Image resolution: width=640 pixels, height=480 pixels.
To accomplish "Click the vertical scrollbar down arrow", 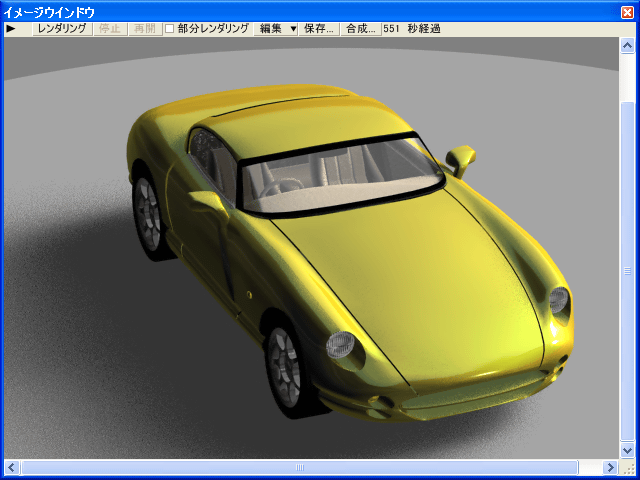I will pos(627,450).
